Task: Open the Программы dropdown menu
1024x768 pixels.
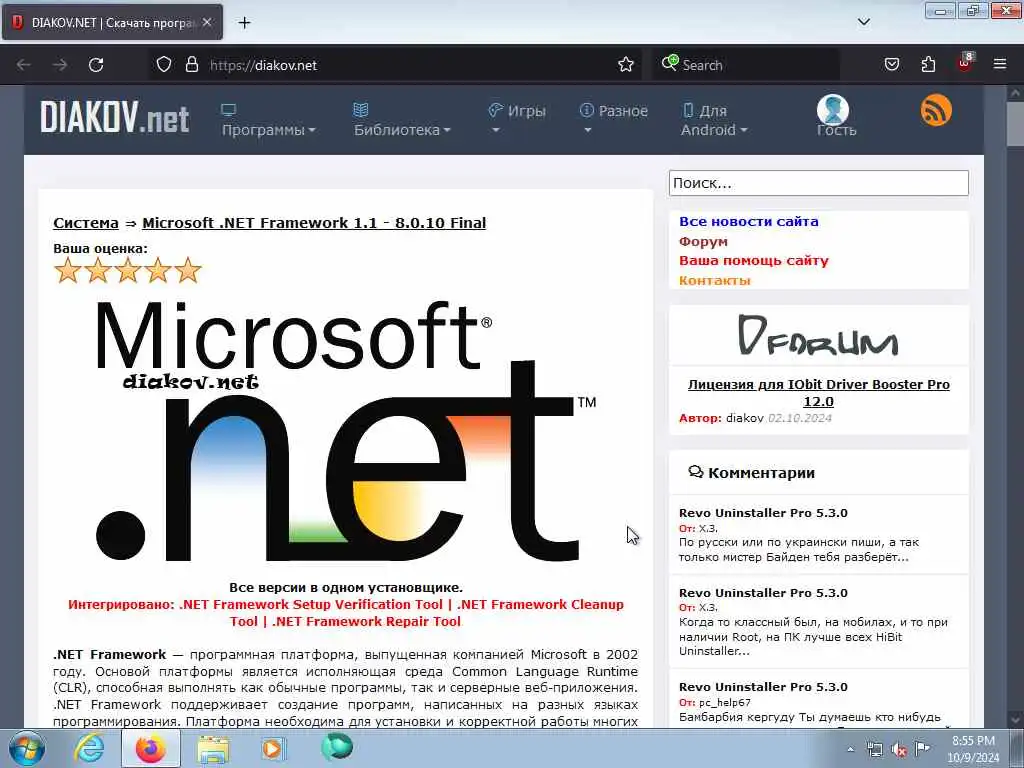Action: point(268,121)
